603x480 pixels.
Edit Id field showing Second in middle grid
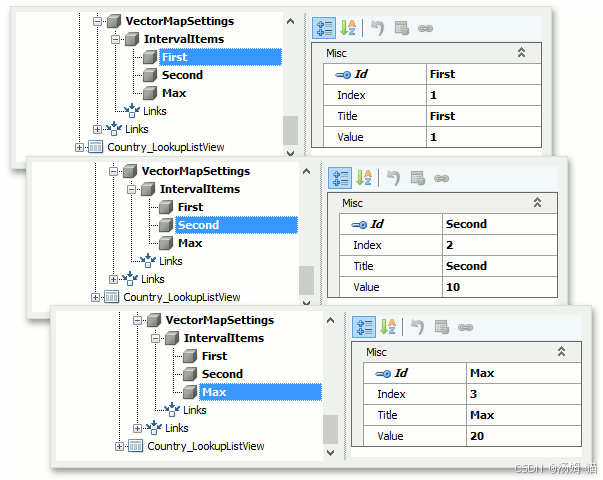click(499, 224)
